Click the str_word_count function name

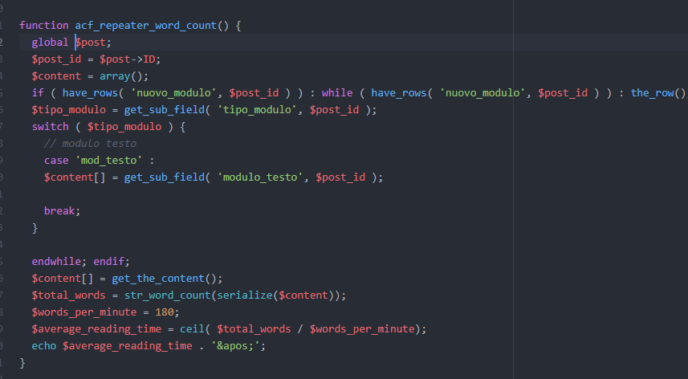click(168, 295)
